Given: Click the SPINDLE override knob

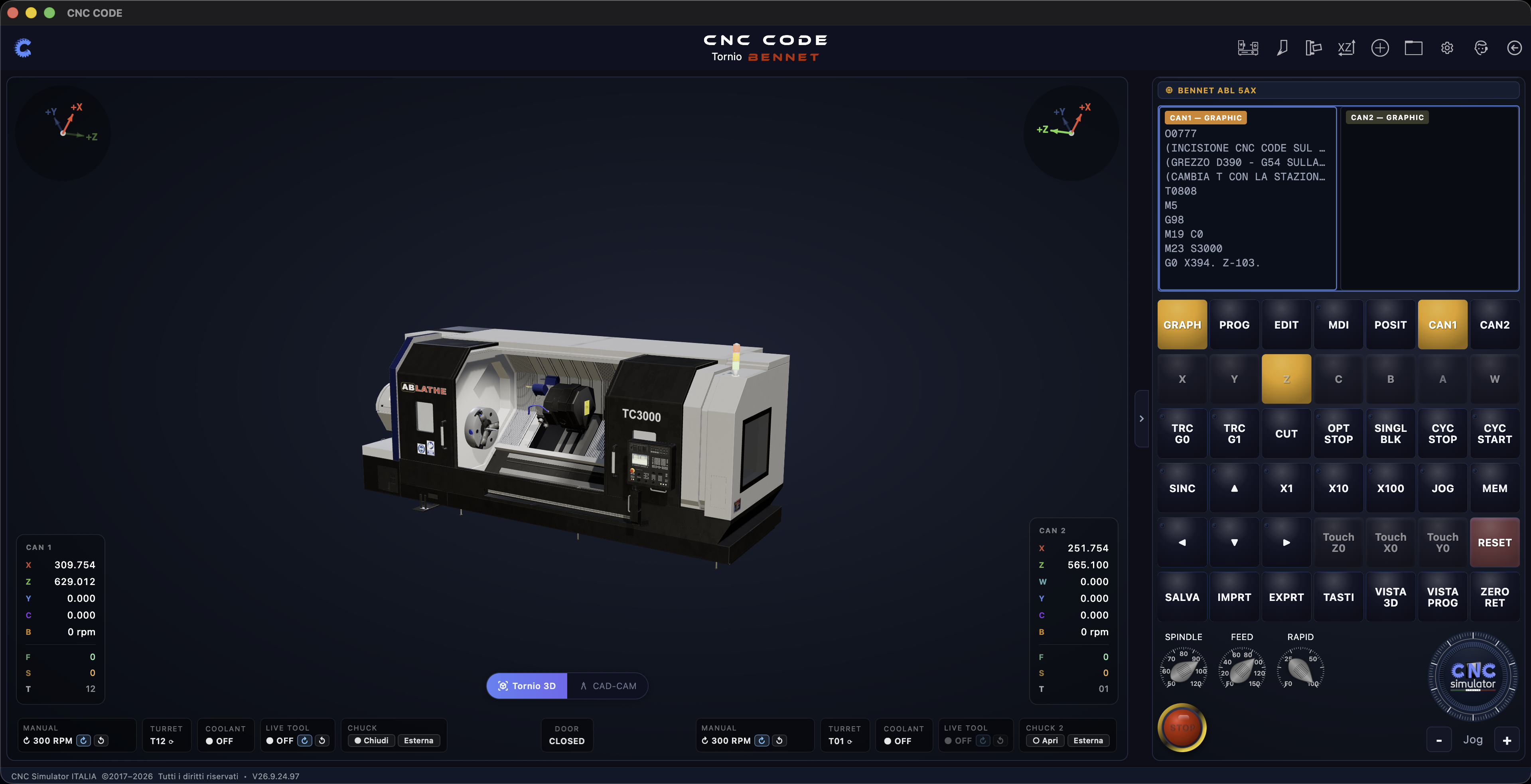Looking at the screenshot, I should [1183, 671].
